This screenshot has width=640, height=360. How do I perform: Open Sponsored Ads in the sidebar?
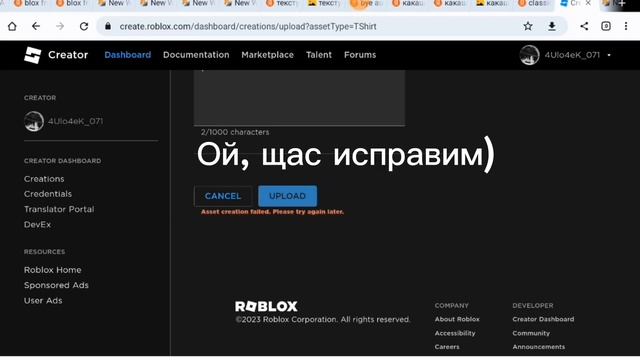[x=56, y=285]
